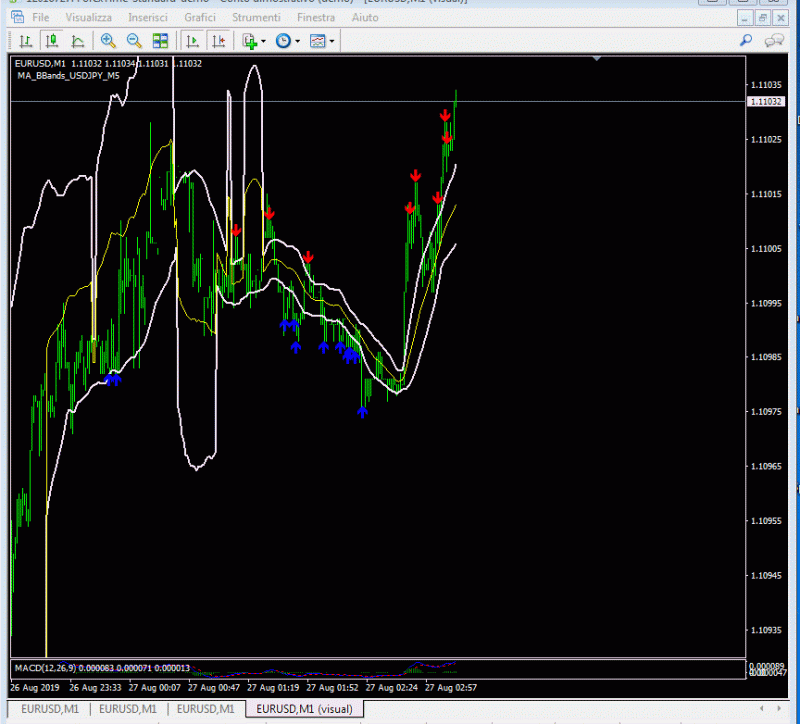
Task: Open the indicators list icon
Action: pyautogui.click(x=250, y=41)
